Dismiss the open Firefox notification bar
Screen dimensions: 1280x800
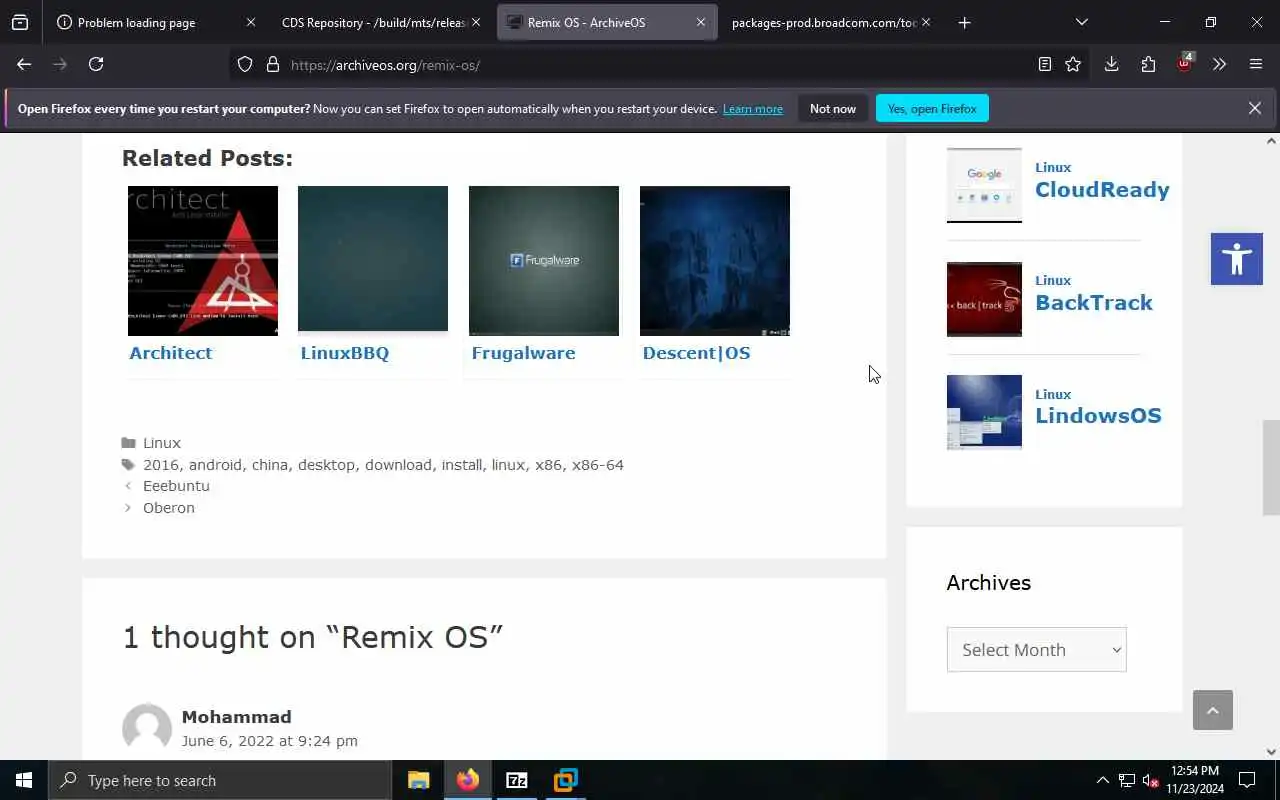pos(1255,108)
